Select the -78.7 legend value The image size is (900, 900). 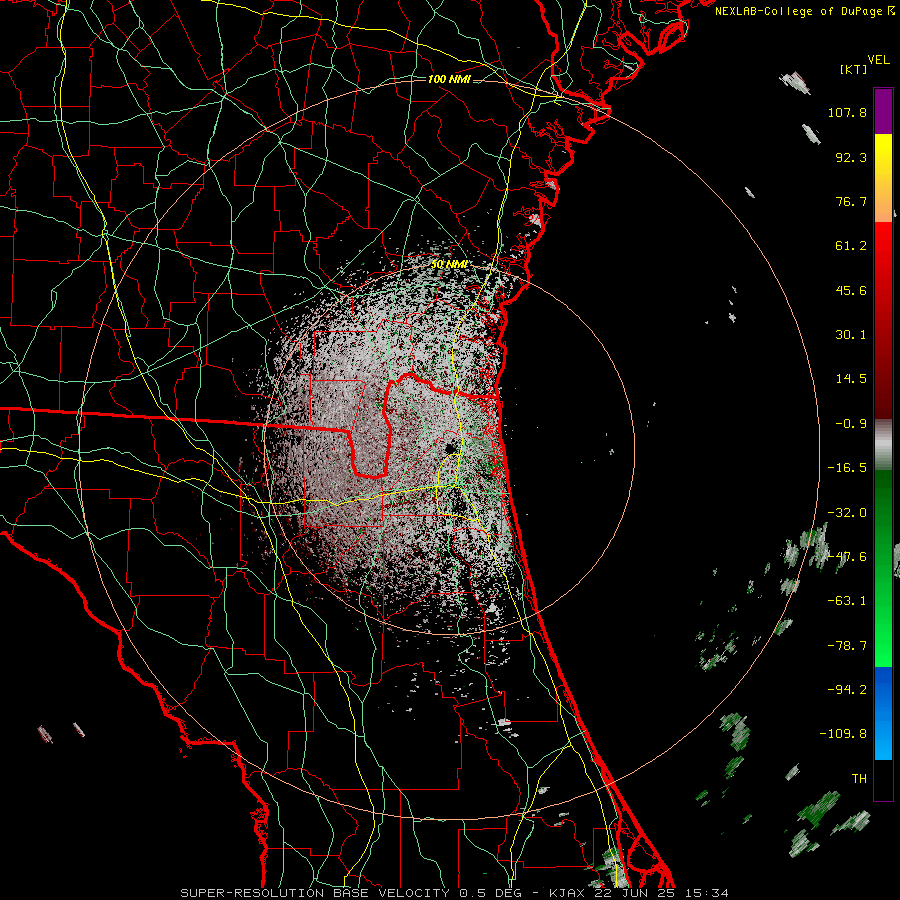coord(847,646)
